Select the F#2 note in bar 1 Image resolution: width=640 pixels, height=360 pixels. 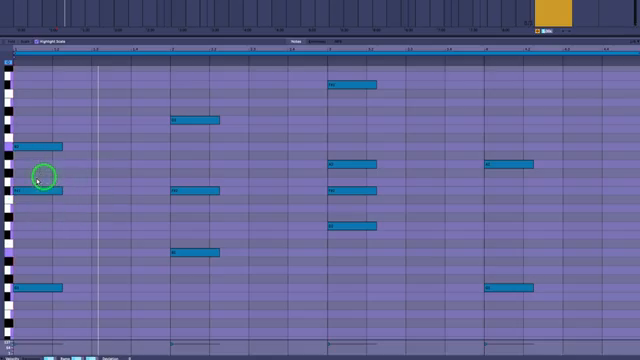coord(38,191)
